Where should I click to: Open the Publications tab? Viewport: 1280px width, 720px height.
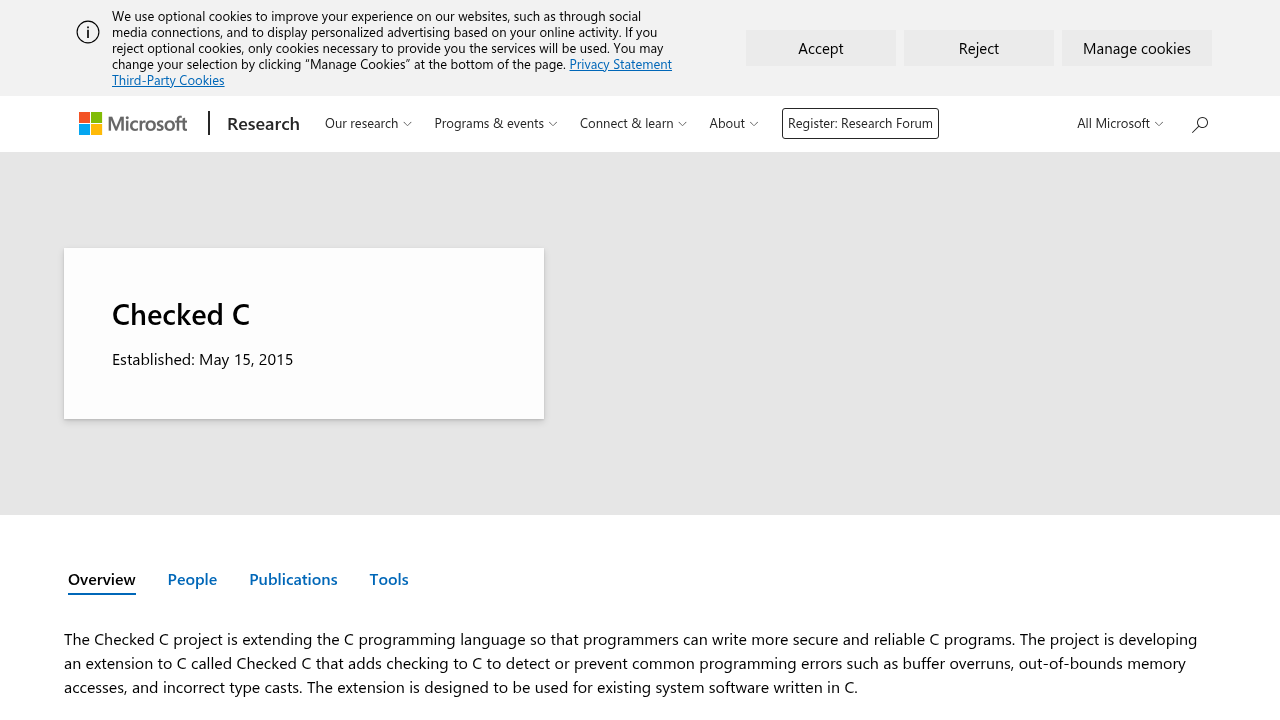pyautogui.click(x=293, y=580)
